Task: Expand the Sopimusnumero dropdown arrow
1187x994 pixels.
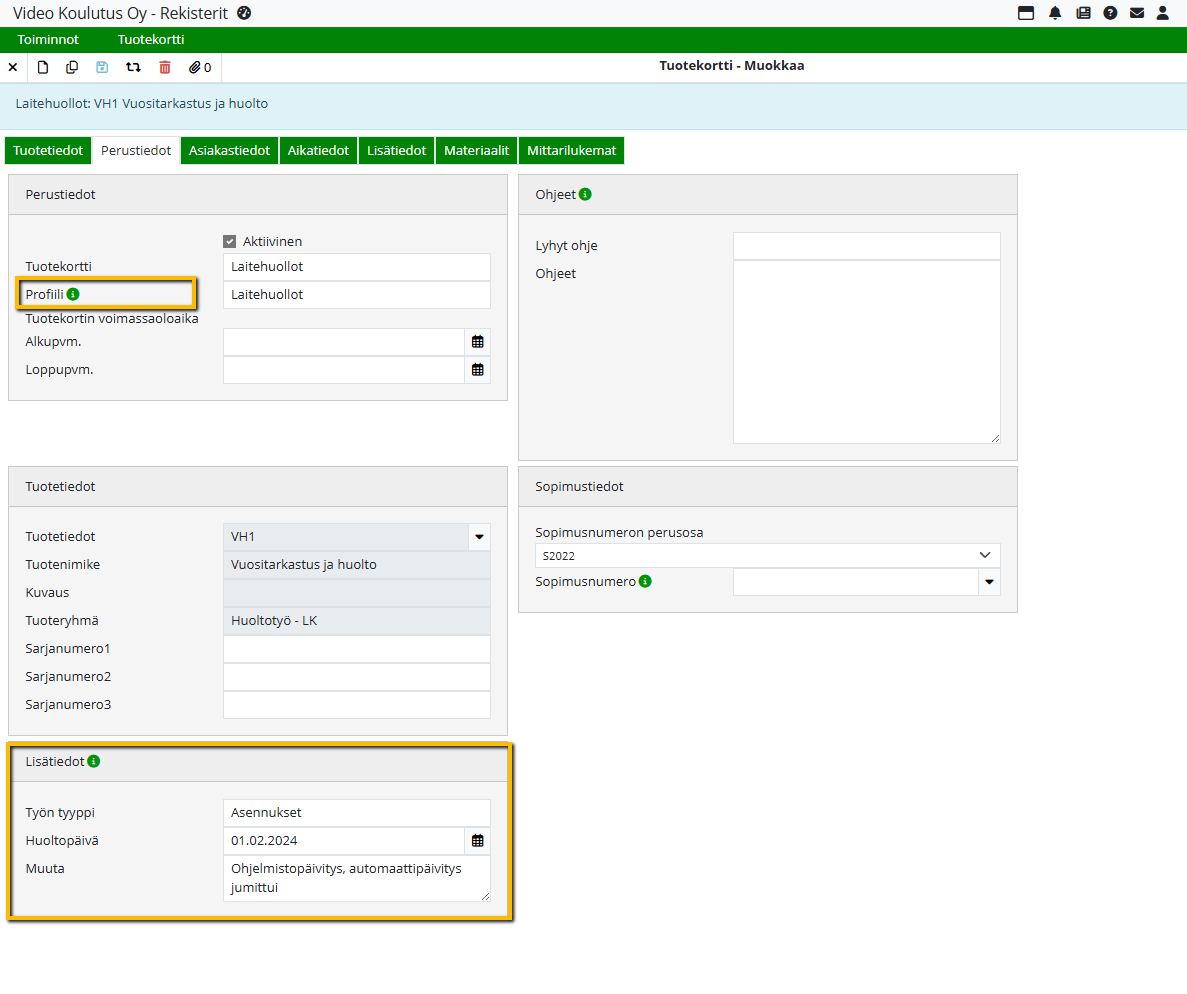Action: (x=989, y=582)
